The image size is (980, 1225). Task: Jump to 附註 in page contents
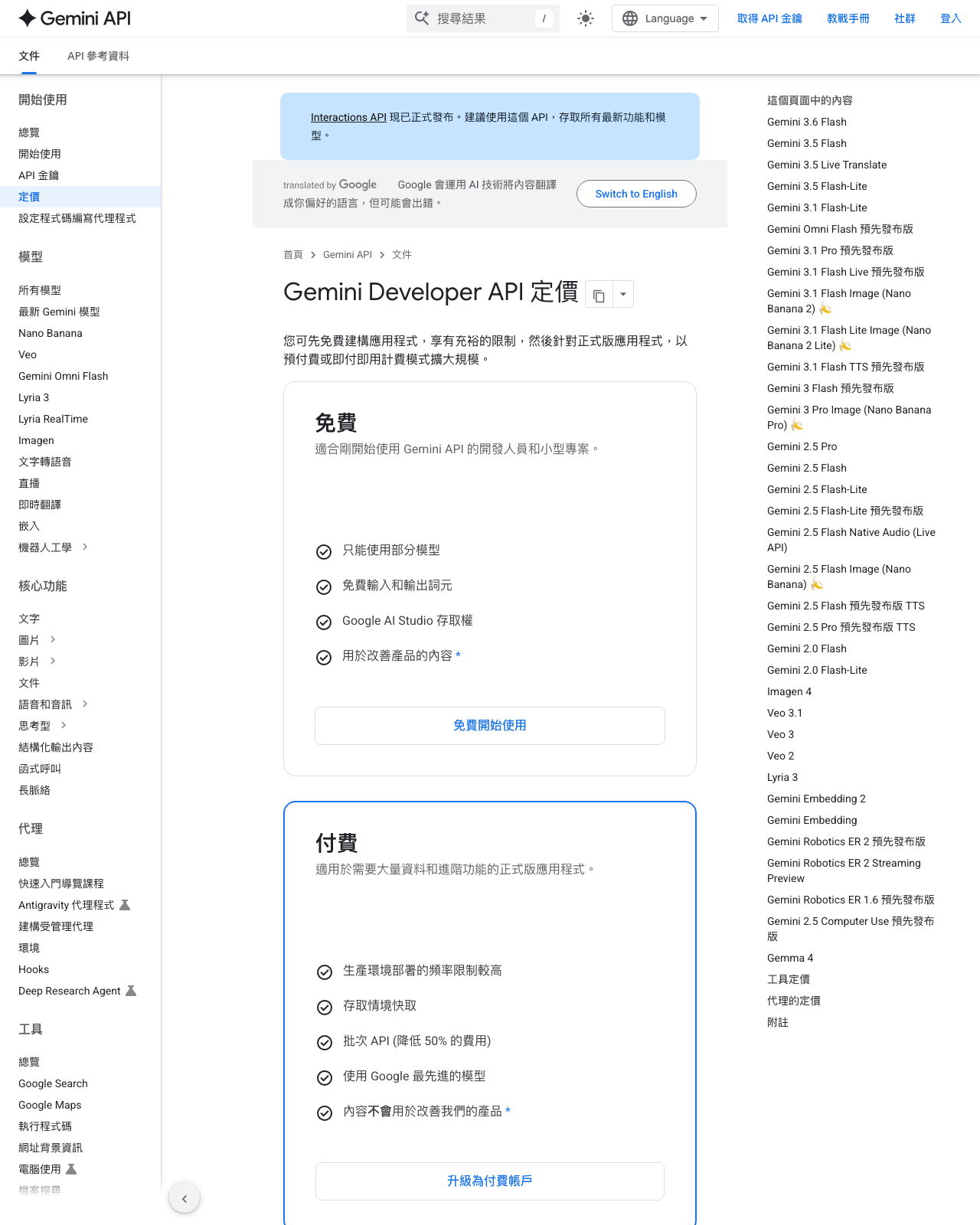click(778, 1022)
